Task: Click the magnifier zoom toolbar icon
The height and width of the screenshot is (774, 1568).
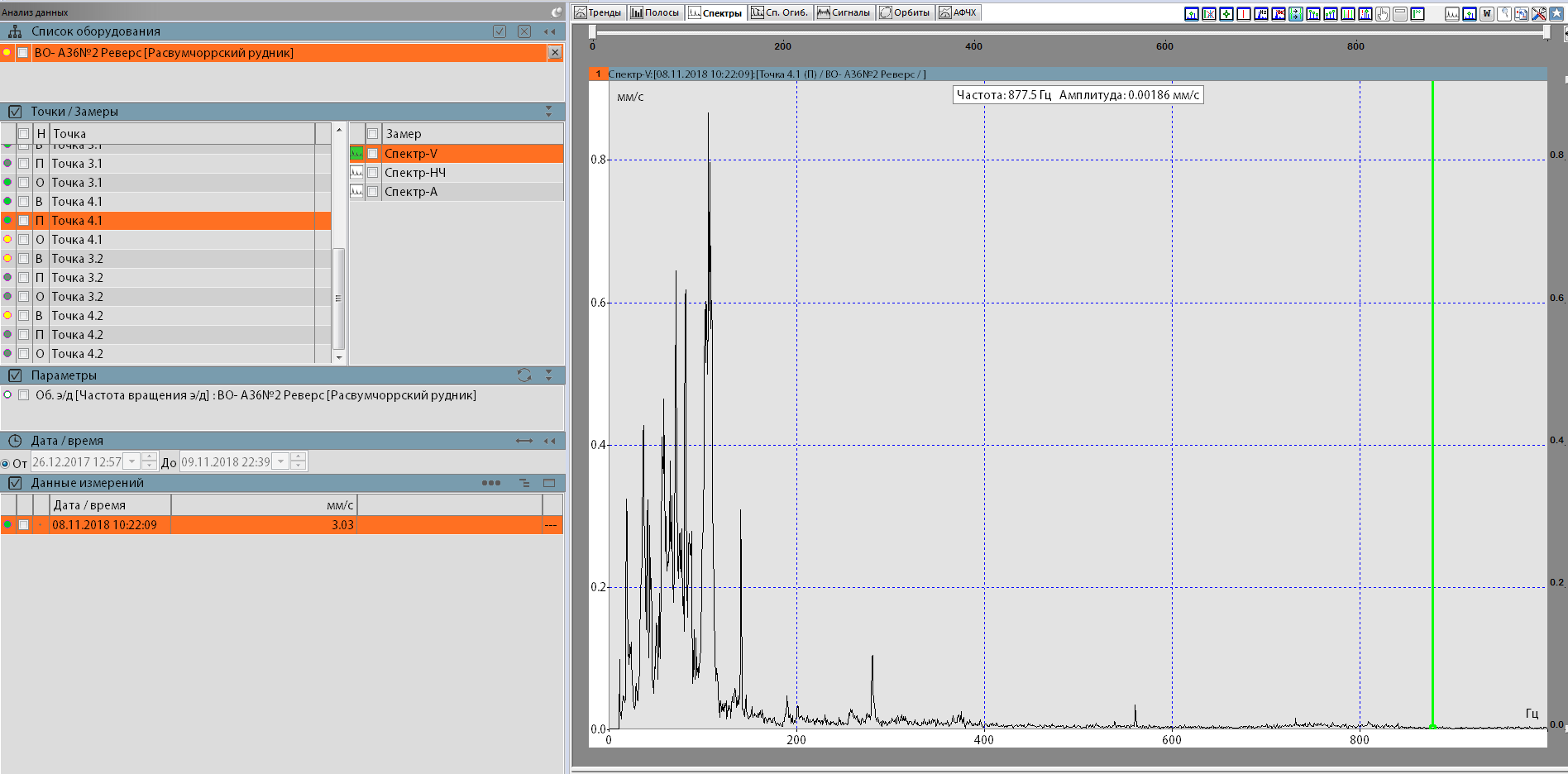Action: (x=1504, y=13)
